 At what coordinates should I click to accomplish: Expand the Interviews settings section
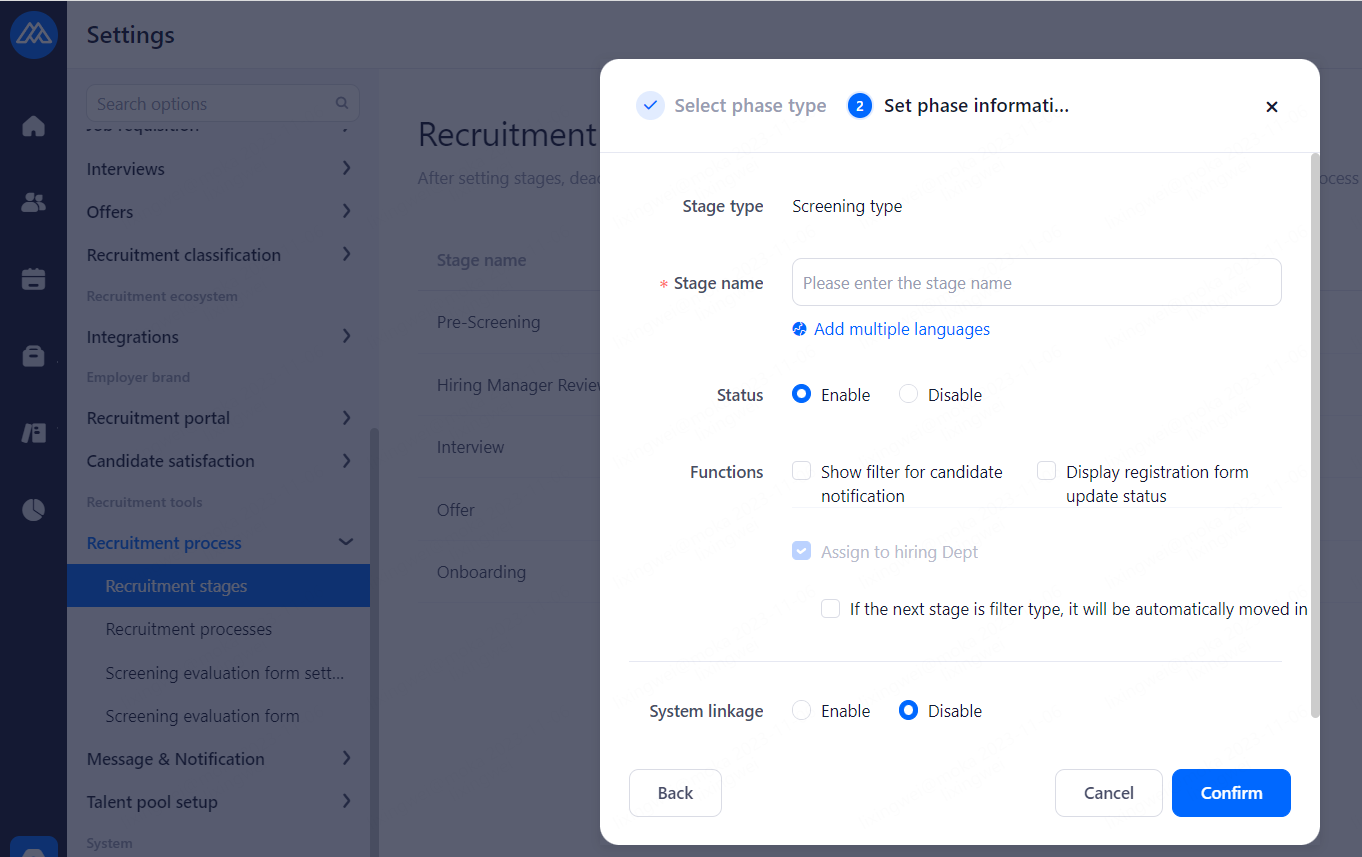(x=346, y=168)
